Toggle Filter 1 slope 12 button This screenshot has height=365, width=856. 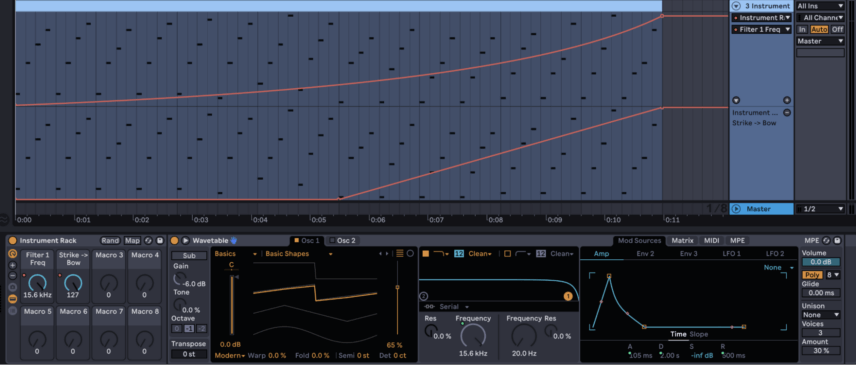(x=459, y=254)
